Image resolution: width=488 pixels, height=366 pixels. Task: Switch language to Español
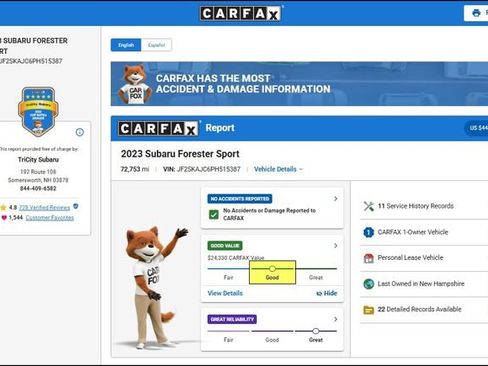[156, 45]
